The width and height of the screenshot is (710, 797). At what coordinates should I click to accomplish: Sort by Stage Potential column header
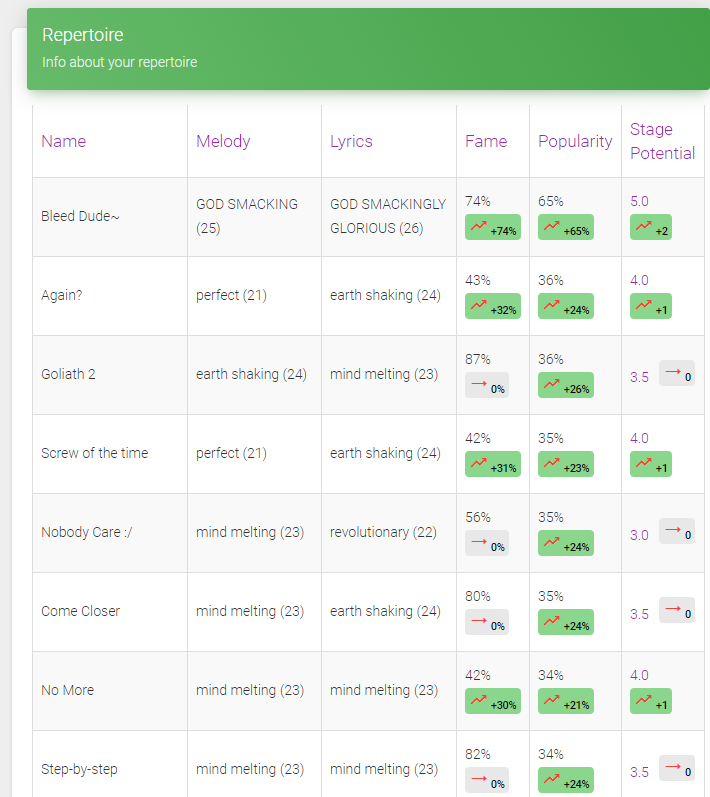[x=662, y=141]
